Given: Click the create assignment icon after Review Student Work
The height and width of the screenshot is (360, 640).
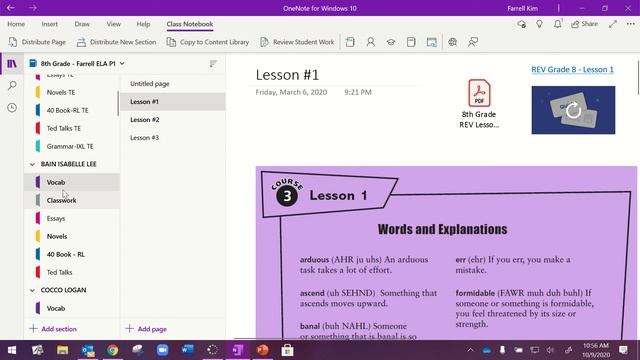Looking at the screenshot, I should point(350,42).
